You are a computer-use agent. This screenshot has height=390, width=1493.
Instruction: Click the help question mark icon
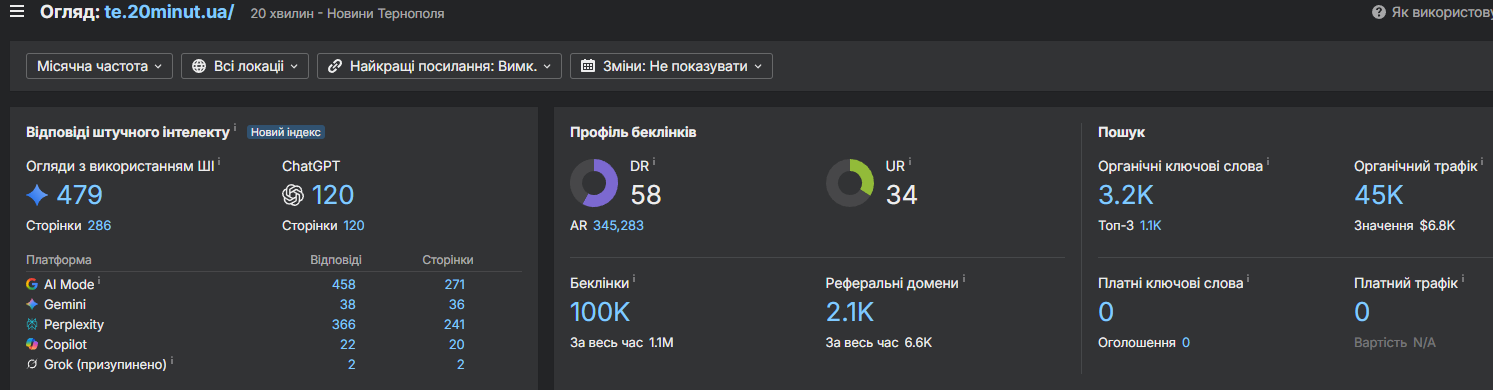1379,12
